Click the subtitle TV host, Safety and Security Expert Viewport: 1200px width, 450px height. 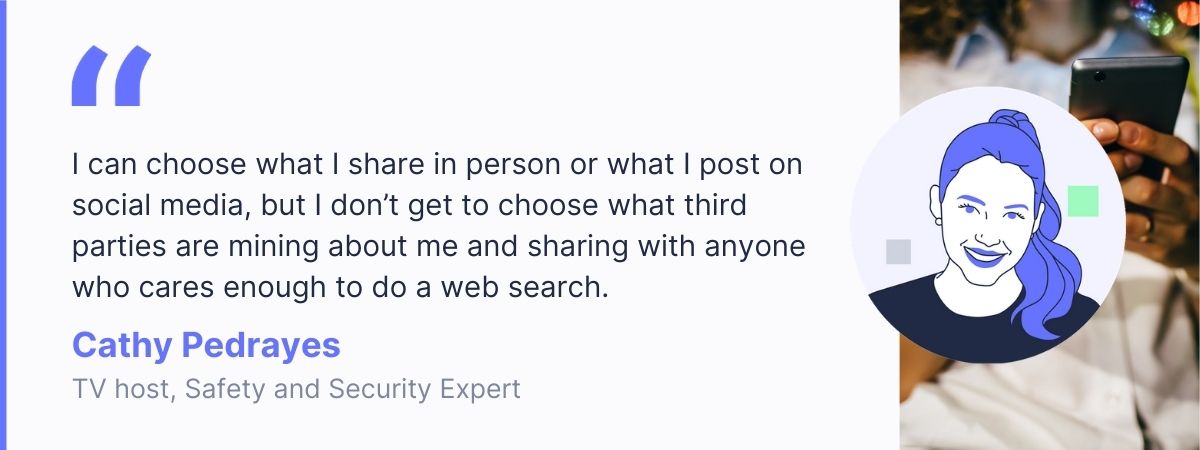[x=296, y=389]
